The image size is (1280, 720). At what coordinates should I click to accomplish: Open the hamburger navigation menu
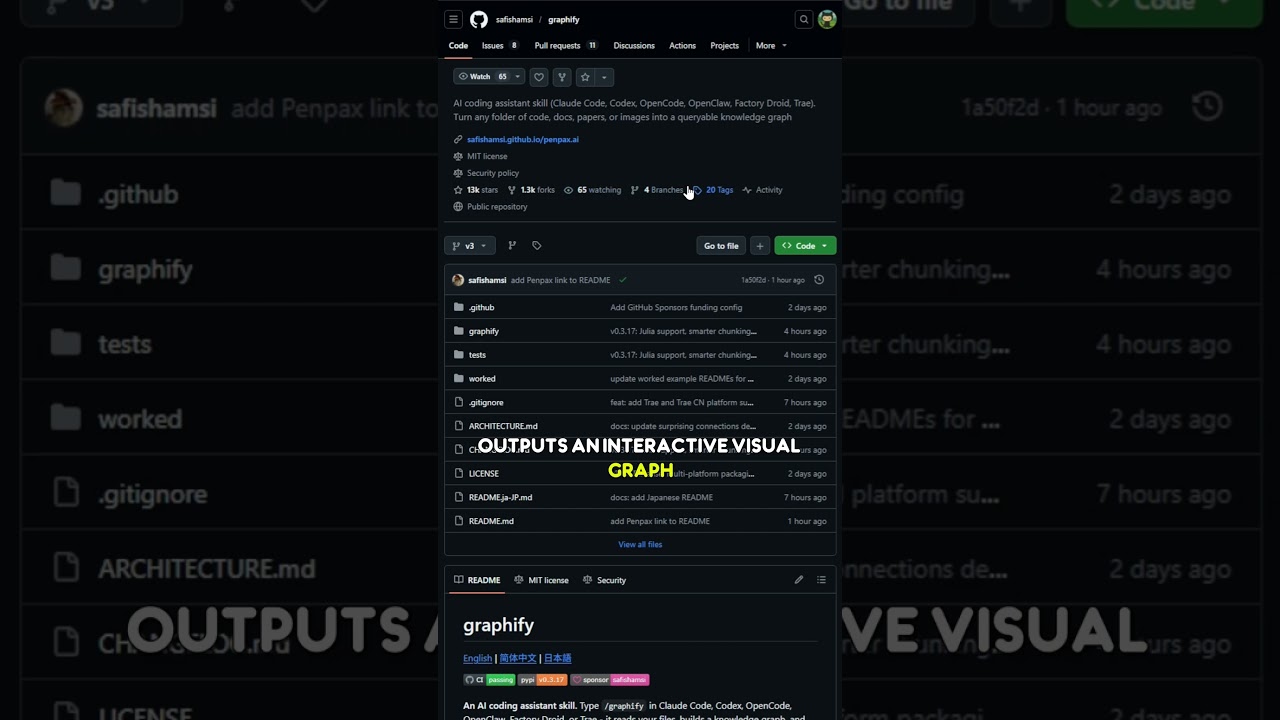click(x=453, y=19)
